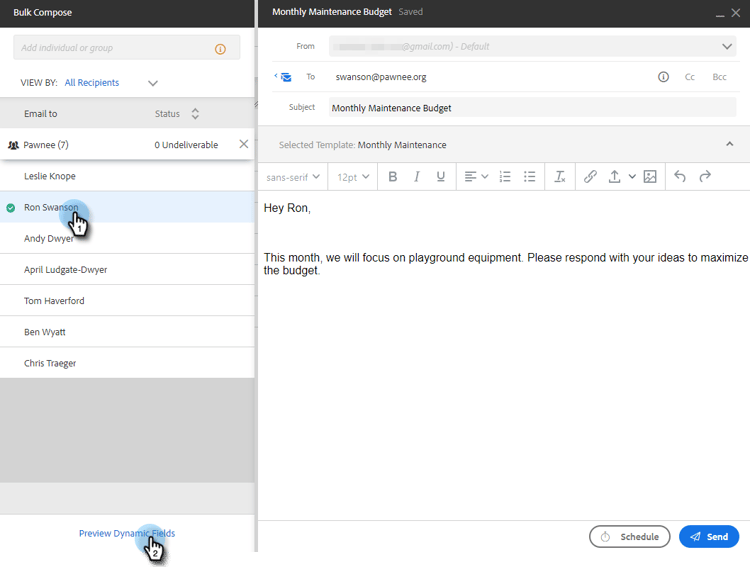Click the recipients icon beside To

click(283, 77)
